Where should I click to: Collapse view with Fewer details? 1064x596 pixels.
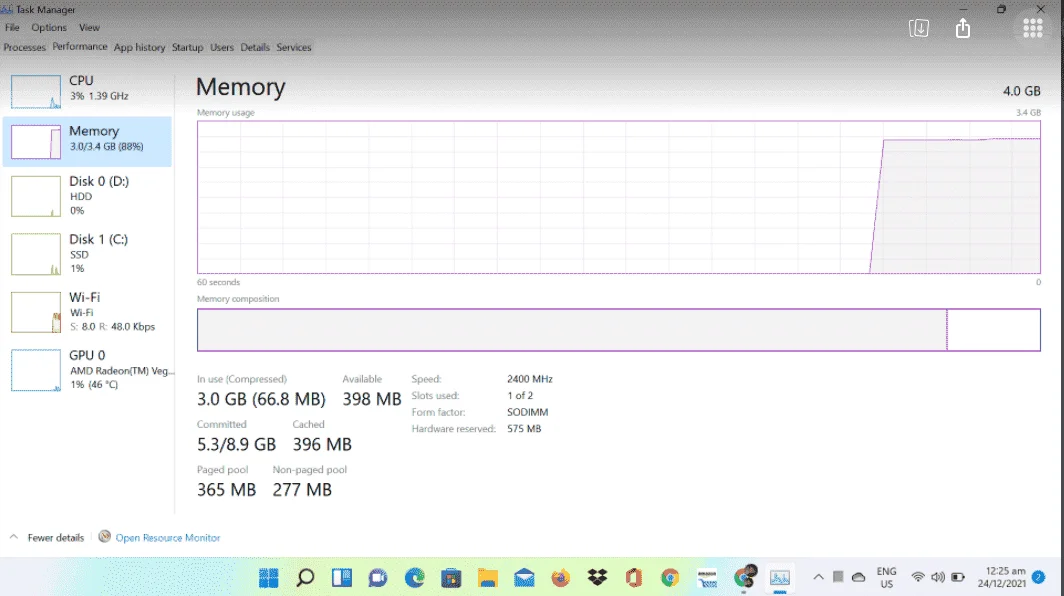(46, 538)
